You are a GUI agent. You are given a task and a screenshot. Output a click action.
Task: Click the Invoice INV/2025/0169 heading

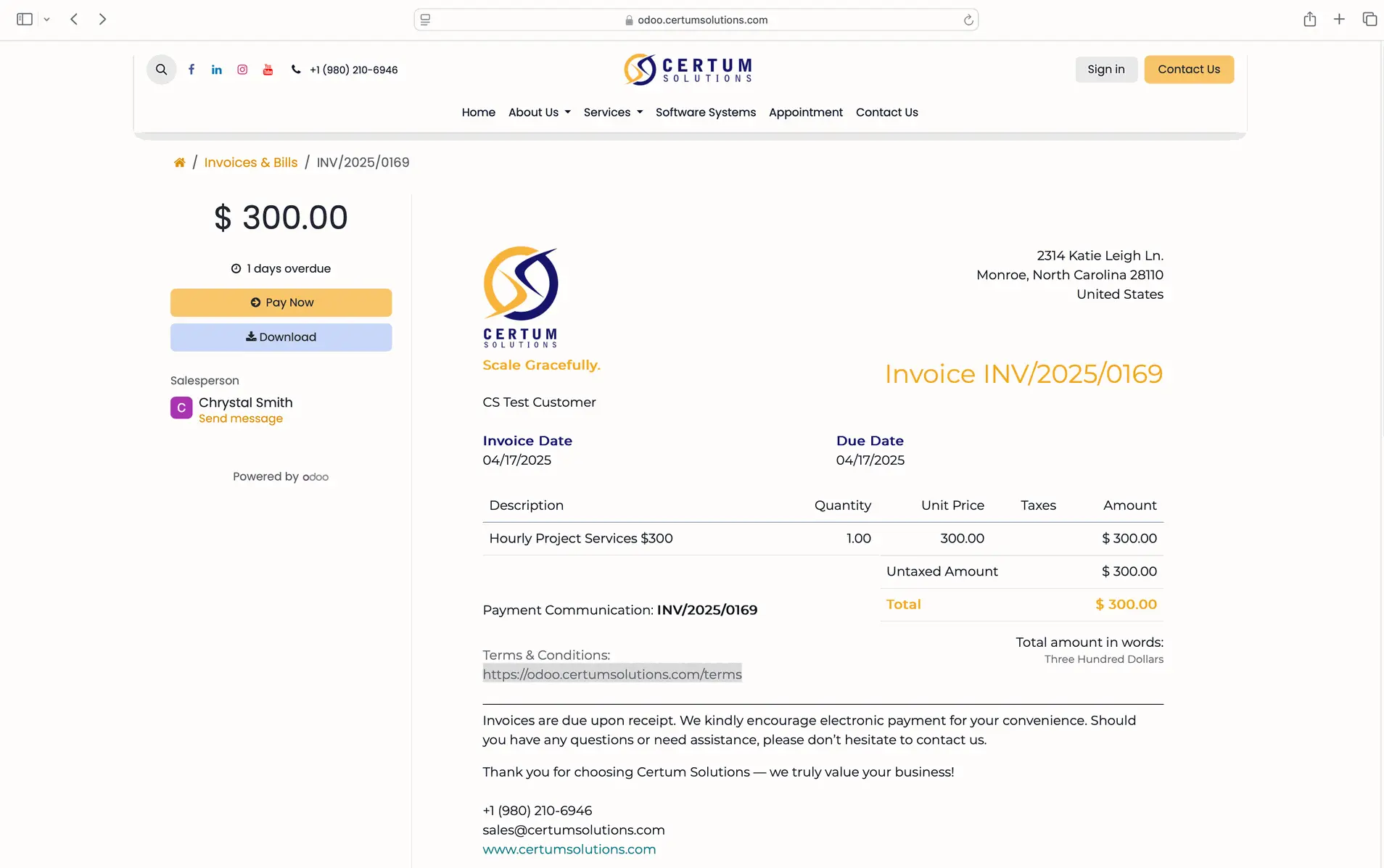pyautogui.click(x=1023, y=373)
